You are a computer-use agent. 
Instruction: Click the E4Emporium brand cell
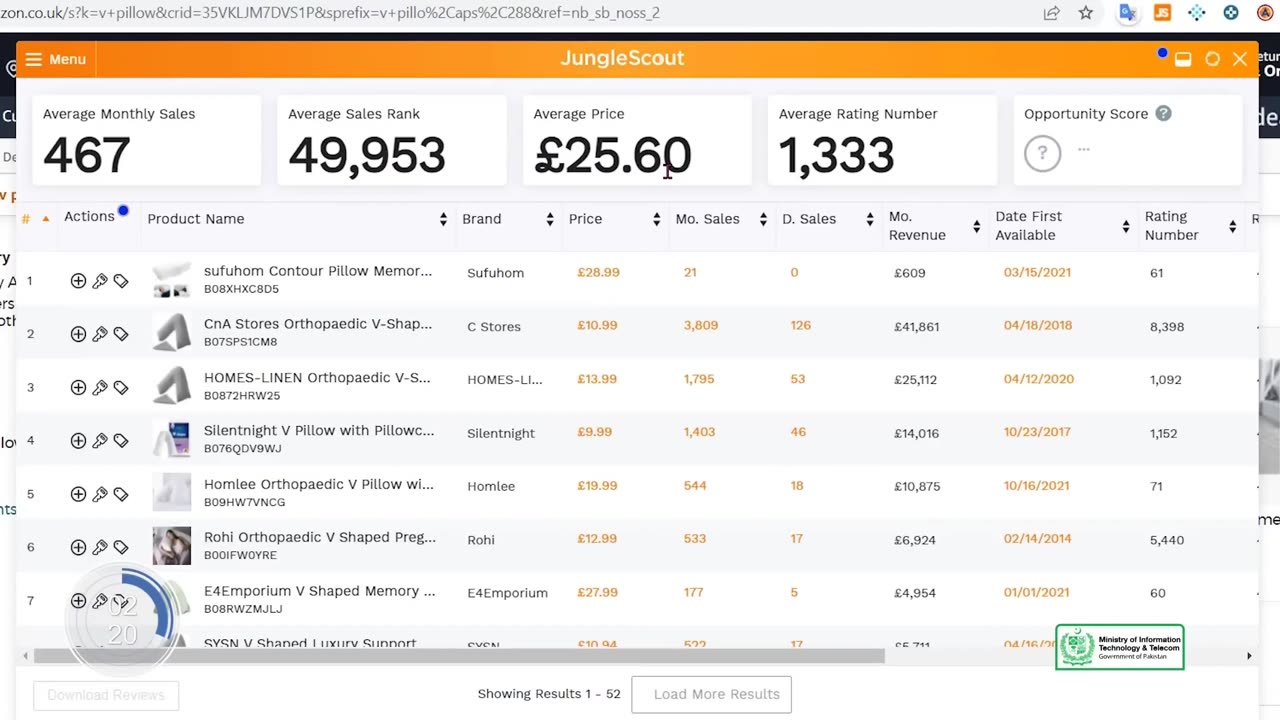[x=507, y=593]
